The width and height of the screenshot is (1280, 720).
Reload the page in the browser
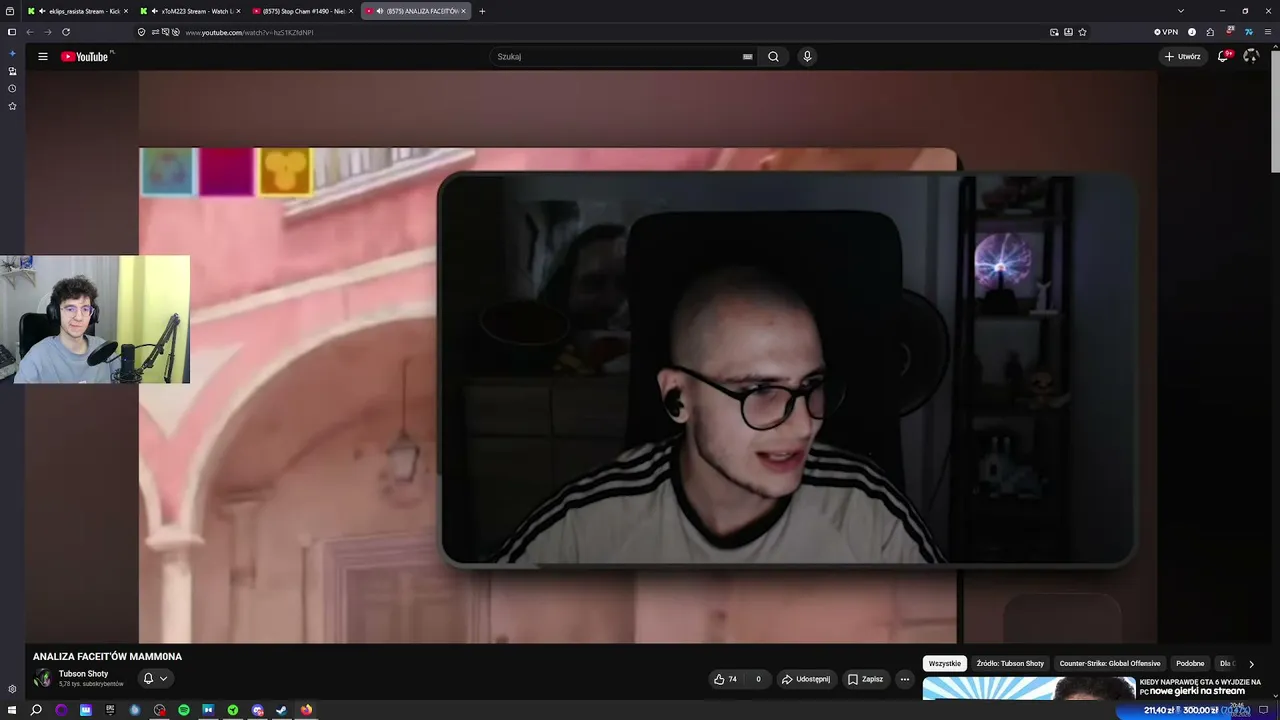coord(66,32)
